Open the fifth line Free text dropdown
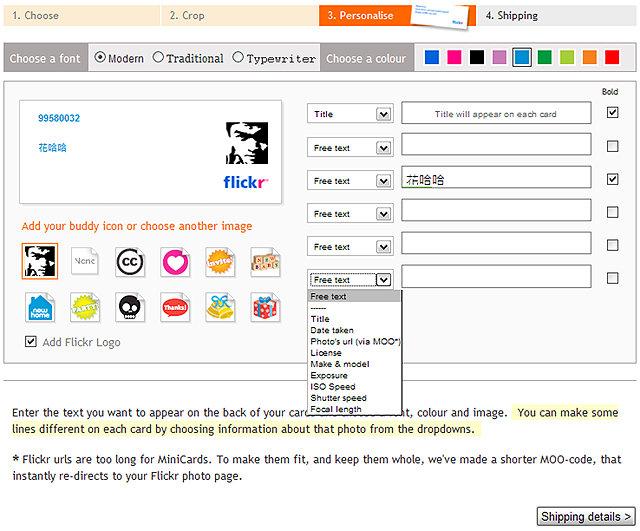Viewport: 640px width, 531px height. click(x=350, y=247)
